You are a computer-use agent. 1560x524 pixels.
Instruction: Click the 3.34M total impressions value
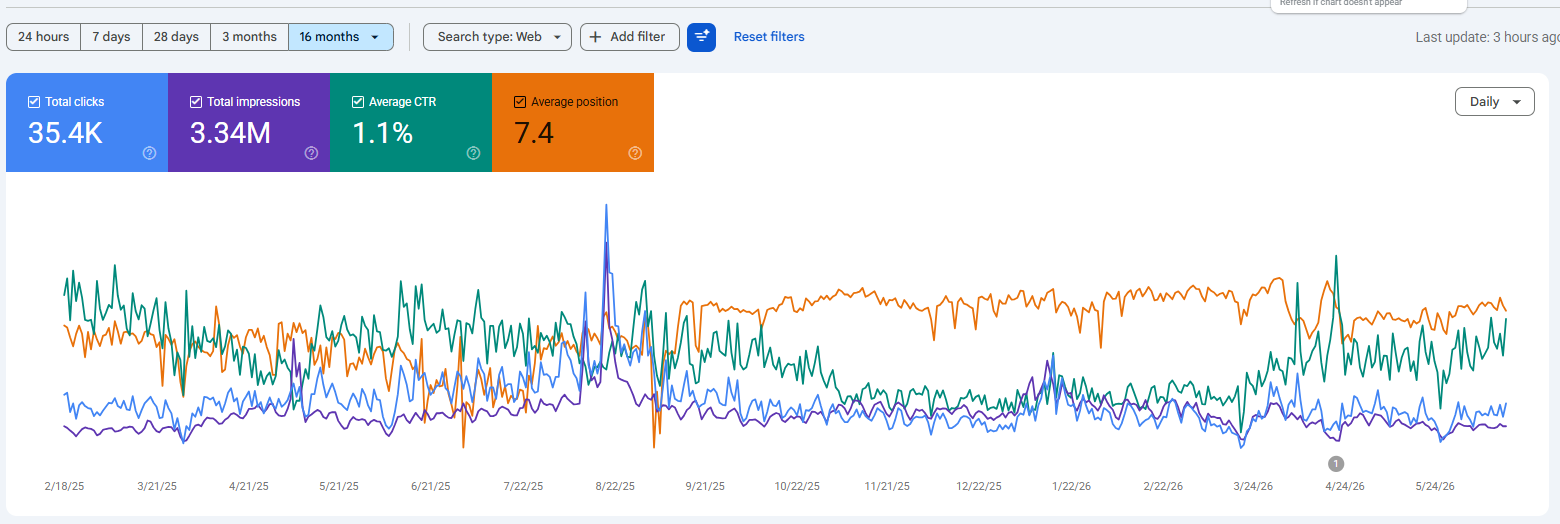pos(230,132)
